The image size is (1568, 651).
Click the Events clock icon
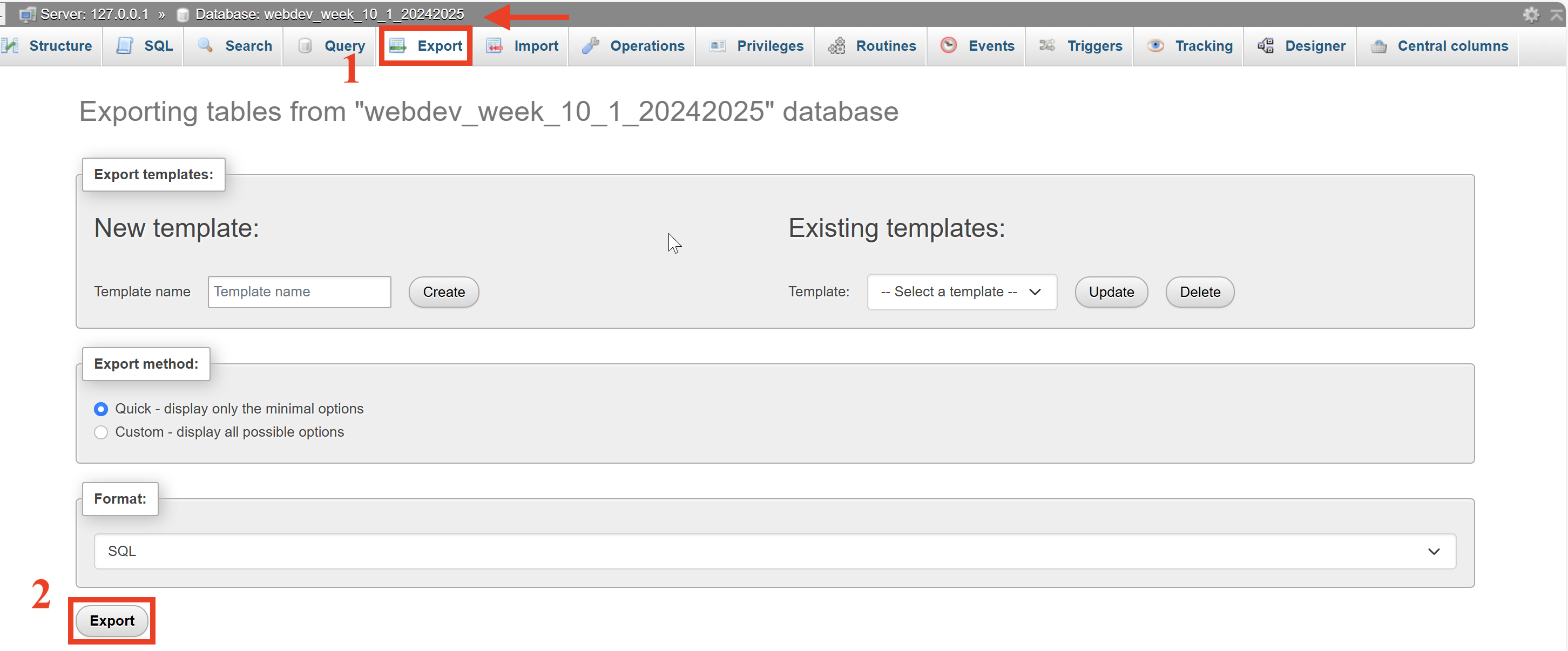click(949, 45)
